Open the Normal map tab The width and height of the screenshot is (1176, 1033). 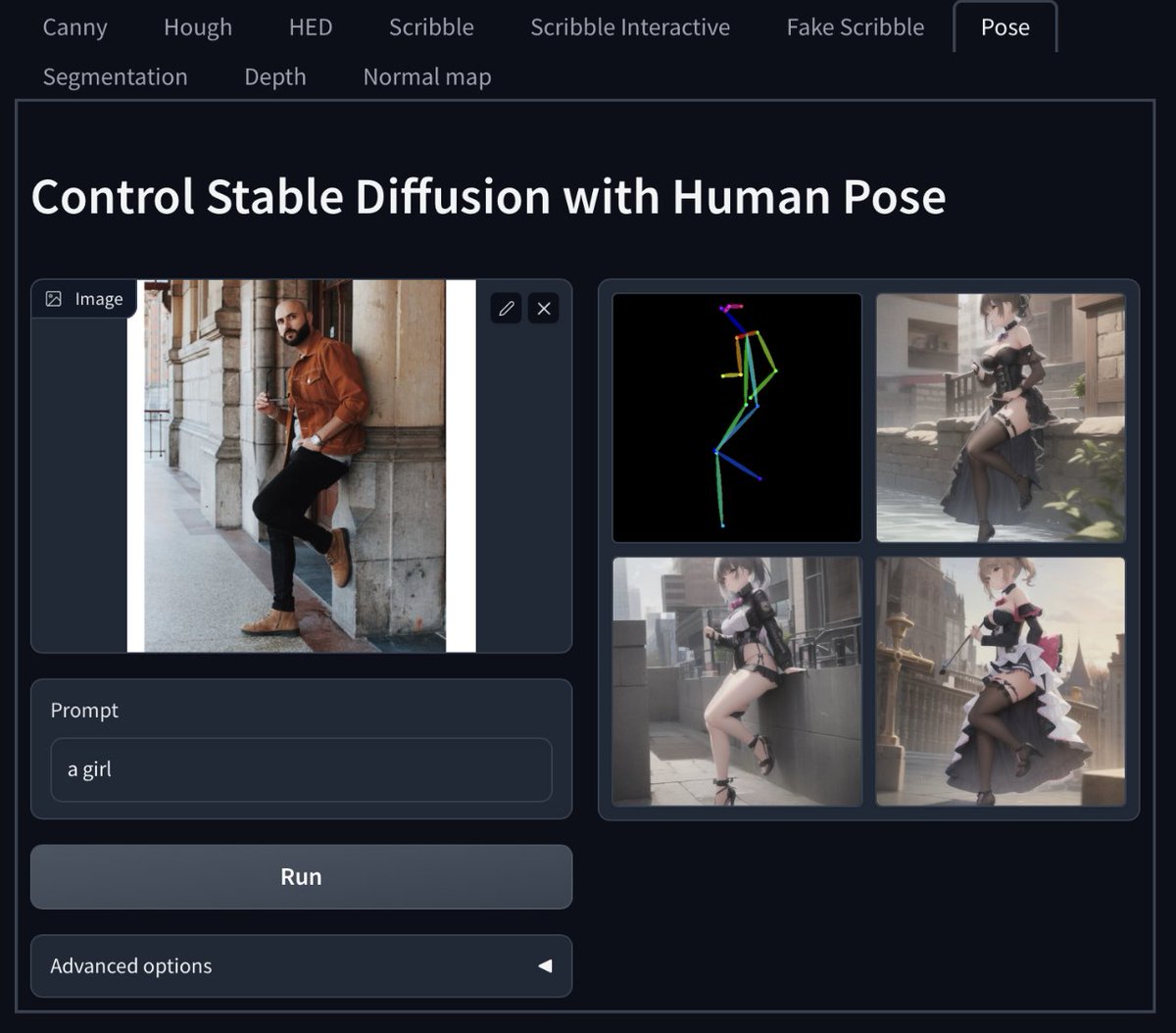(426, 76)
